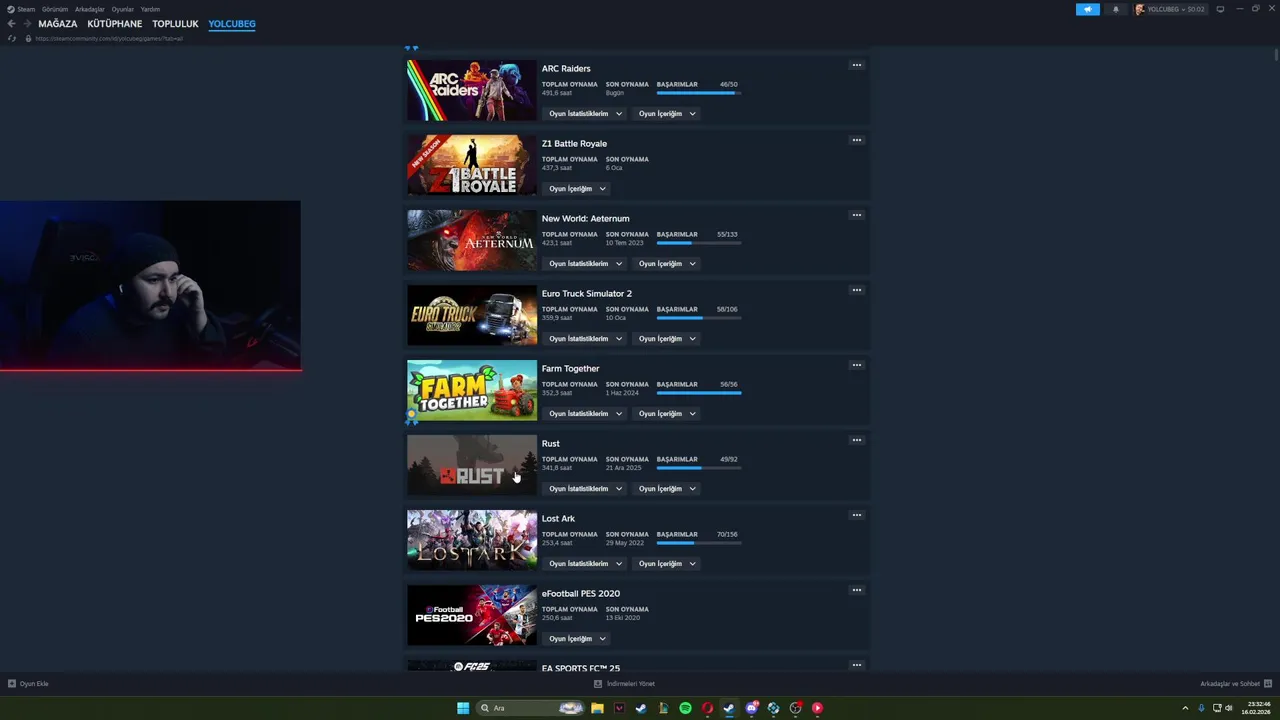The height and width of the screenshot is (720, 1280).
Task: Show hidden system tray icons
Action: (x=1185, y=708)
